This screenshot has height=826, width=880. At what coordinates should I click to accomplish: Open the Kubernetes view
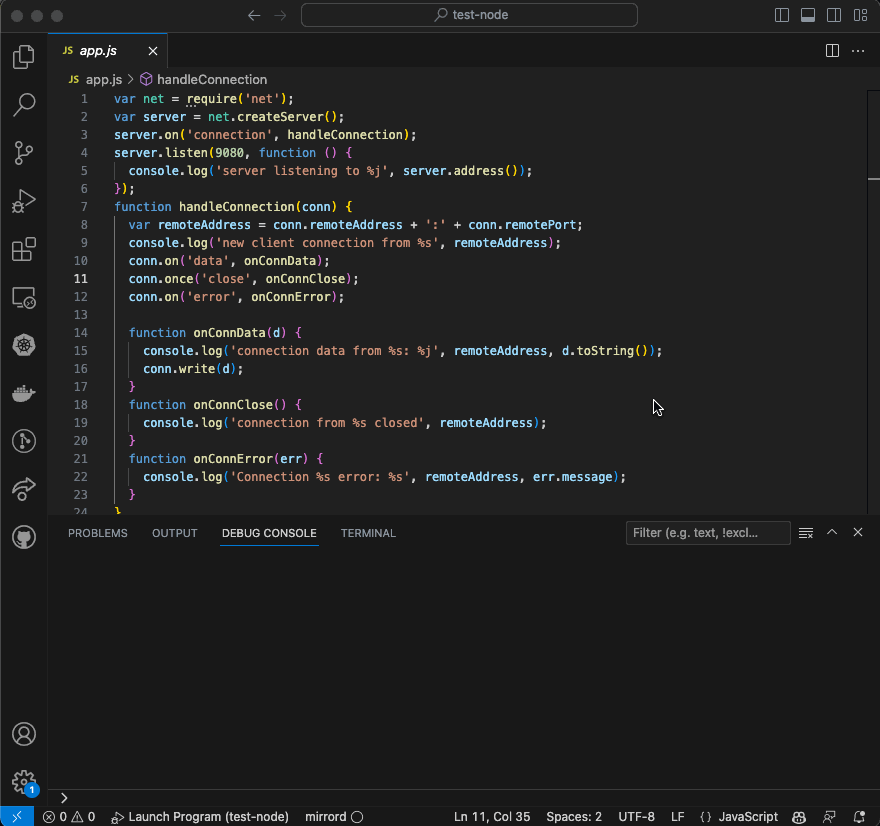tap(23, 345)
